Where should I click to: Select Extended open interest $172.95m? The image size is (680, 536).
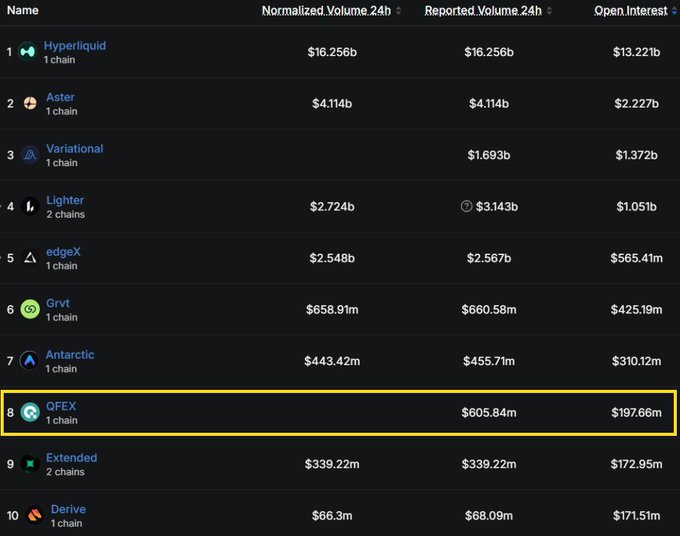[x=636, y=464]
